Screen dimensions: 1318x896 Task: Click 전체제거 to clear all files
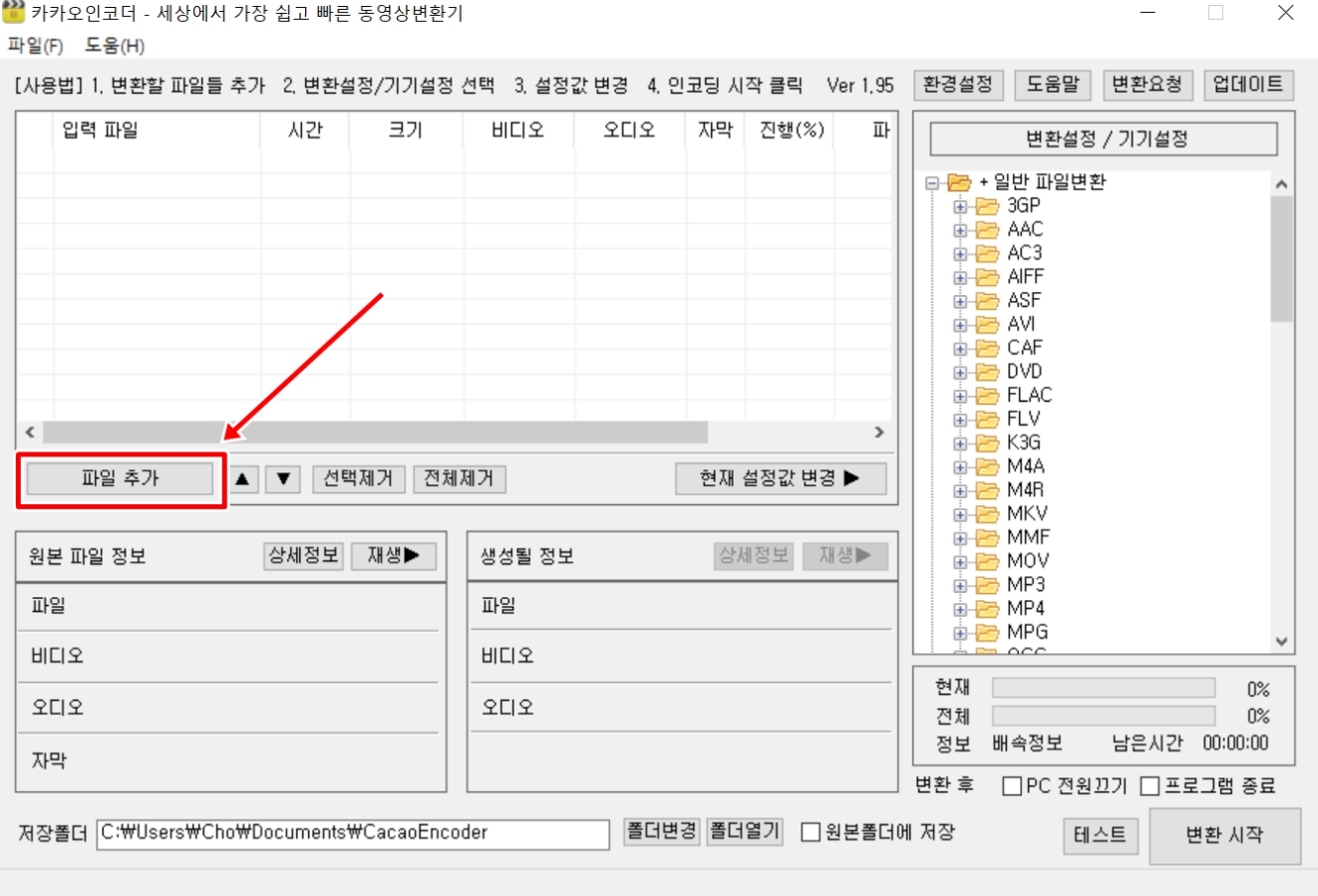[460, 478]
